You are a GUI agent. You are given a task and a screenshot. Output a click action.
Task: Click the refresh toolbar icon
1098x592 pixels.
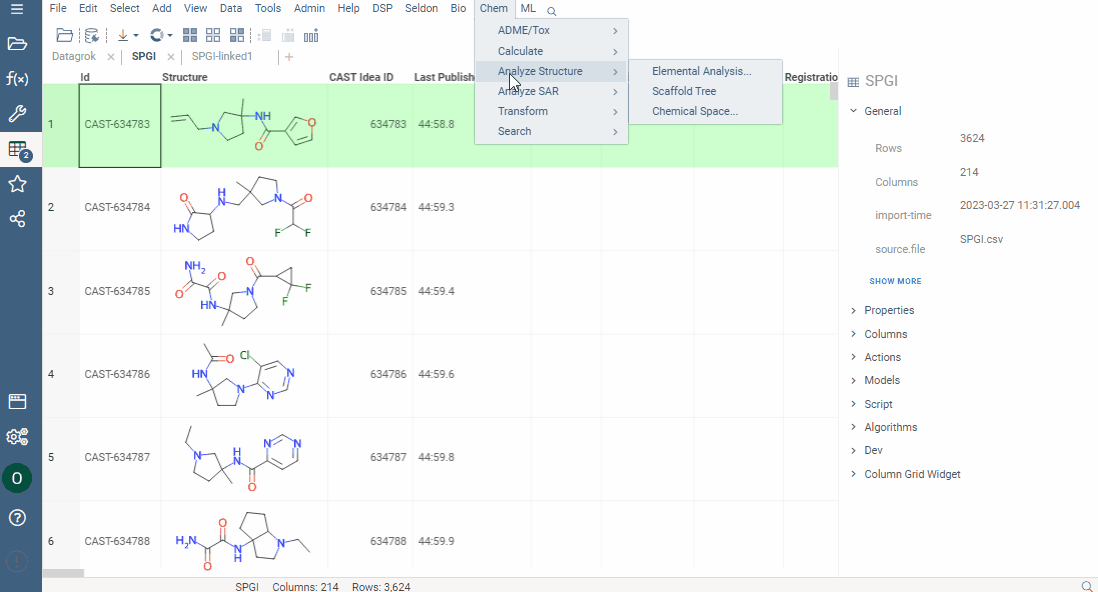coord(158,33)
